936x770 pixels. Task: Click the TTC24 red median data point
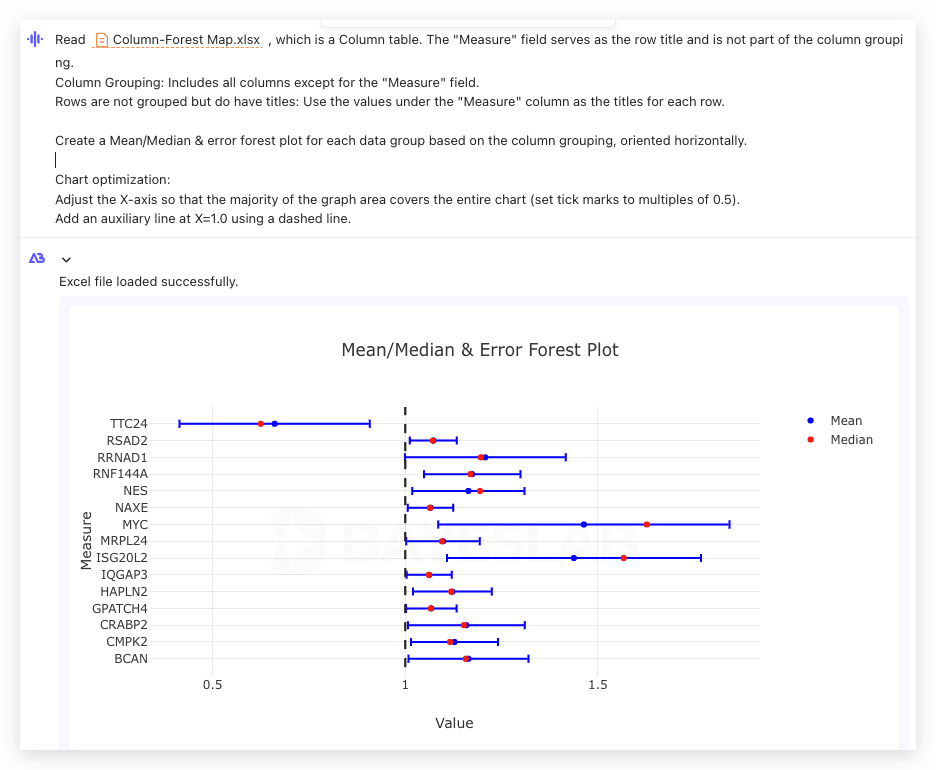click(x=261, y=424)
